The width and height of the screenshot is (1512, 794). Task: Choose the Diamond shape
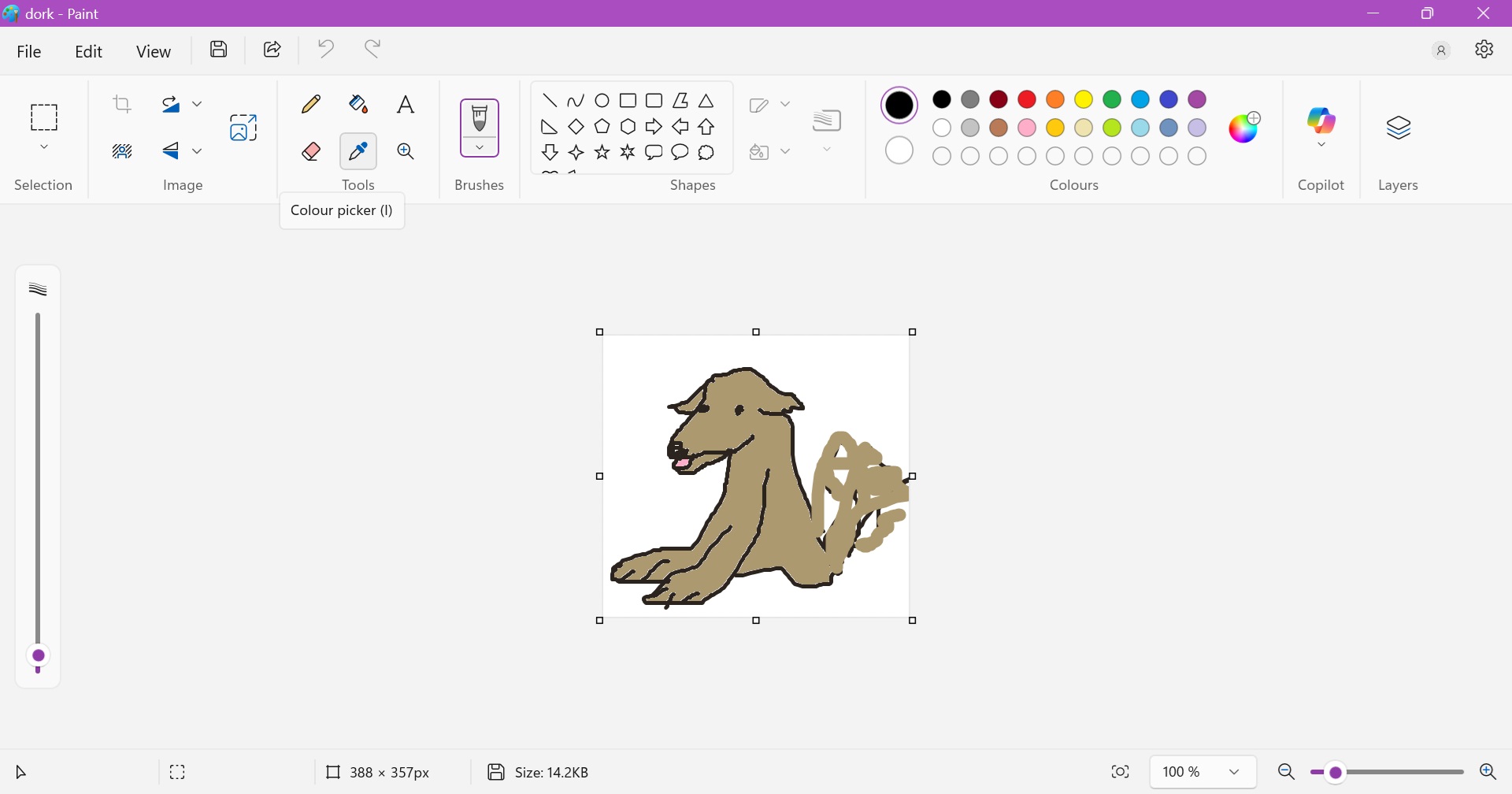click(576, 127)
